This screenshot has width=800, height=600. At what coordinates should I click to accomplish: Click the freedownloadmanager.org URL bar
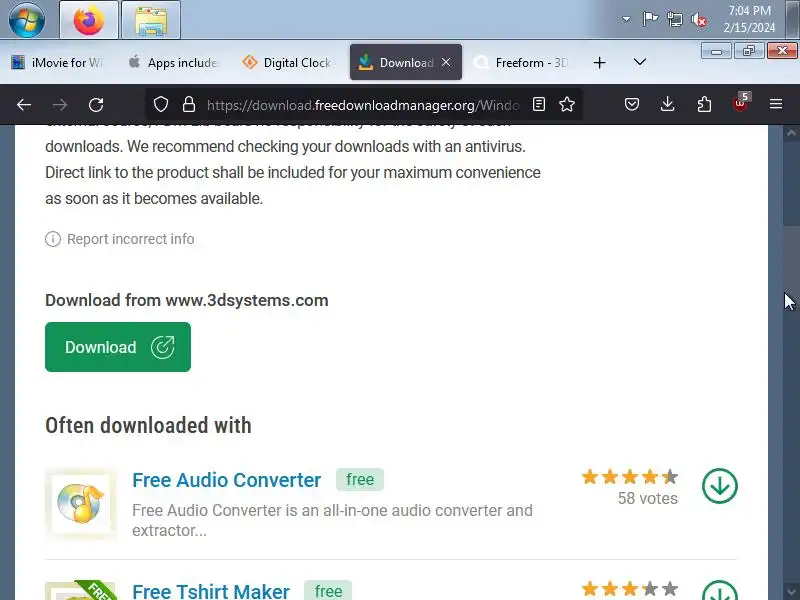pyautogui.click(x=363, y=105)
